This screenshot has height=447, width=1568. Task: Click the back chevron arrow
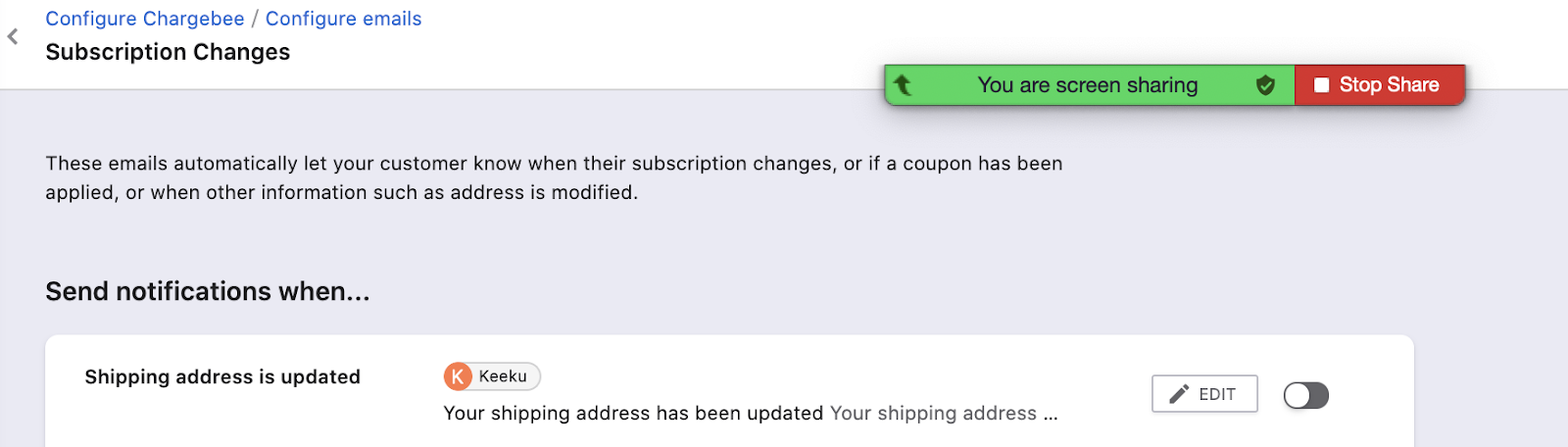(13, 37)
